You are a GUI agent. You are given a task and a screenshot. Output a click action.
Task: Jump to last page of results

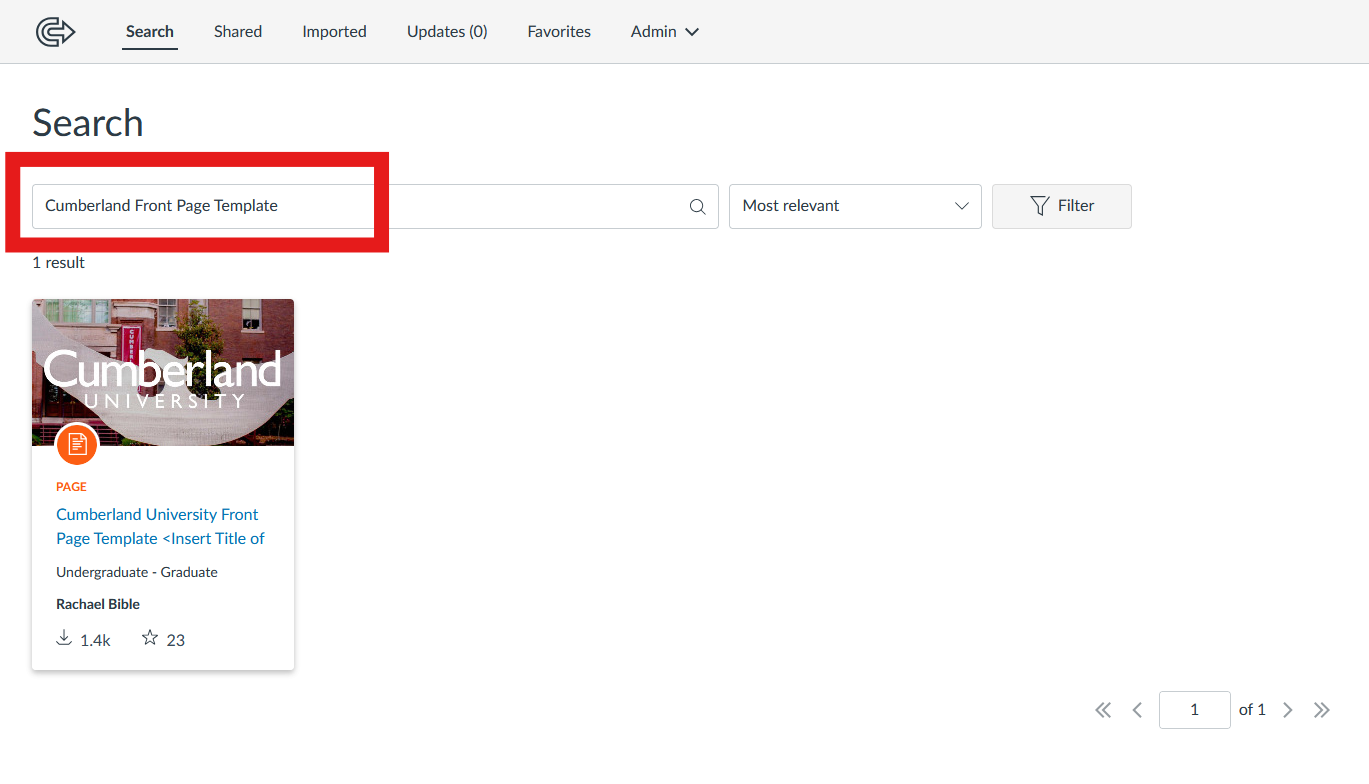(1322, 710)
